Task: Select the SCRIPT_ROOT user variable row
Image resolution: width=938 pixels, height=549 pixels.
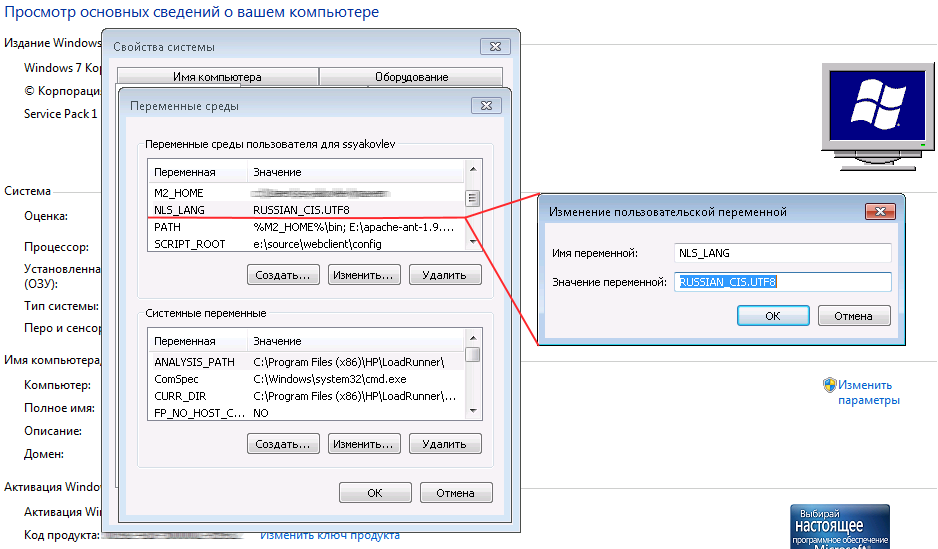Action: coord(306,244)
